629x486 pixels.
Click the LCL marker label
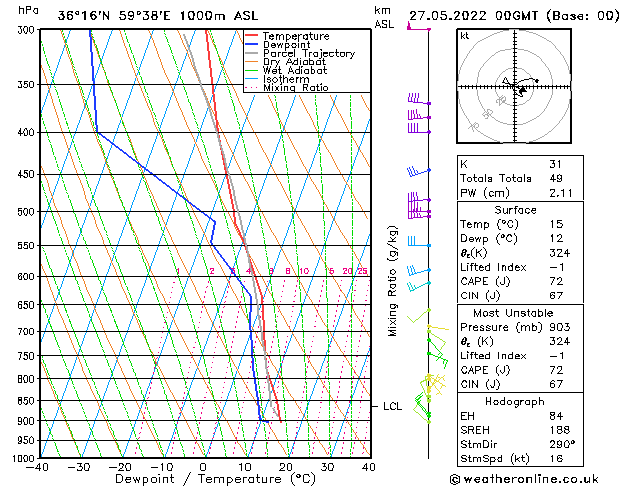392,406
